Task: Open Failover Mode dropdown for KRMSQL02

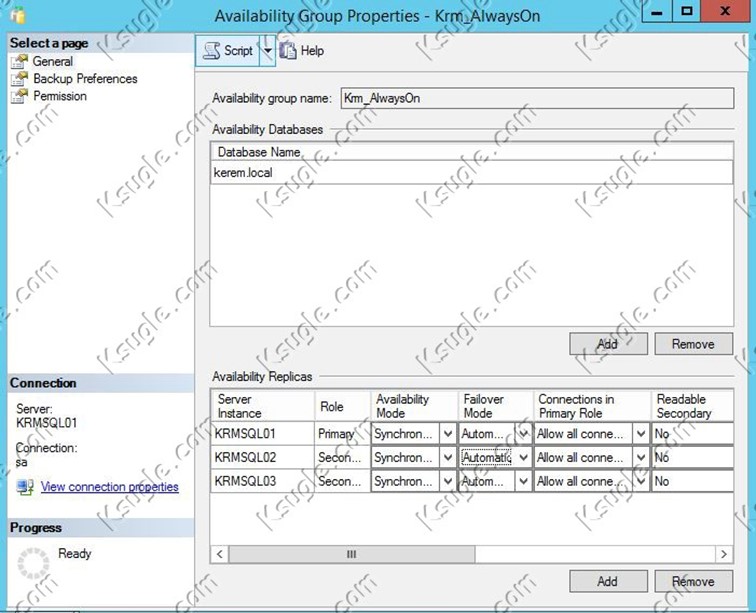Action: (524, 457)
